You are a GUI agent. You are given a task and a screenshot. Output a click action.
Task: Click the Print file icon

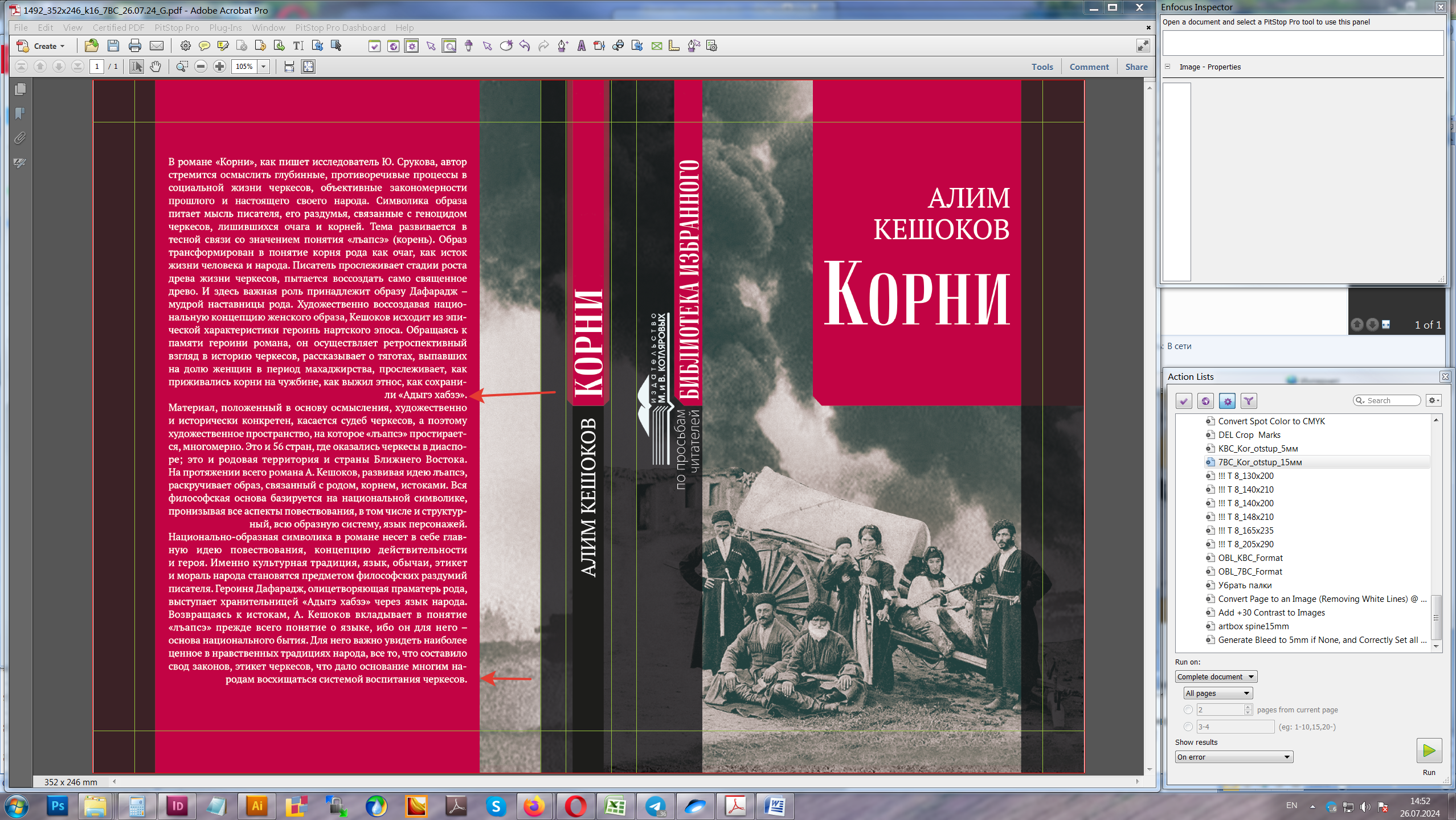[134, 46]
